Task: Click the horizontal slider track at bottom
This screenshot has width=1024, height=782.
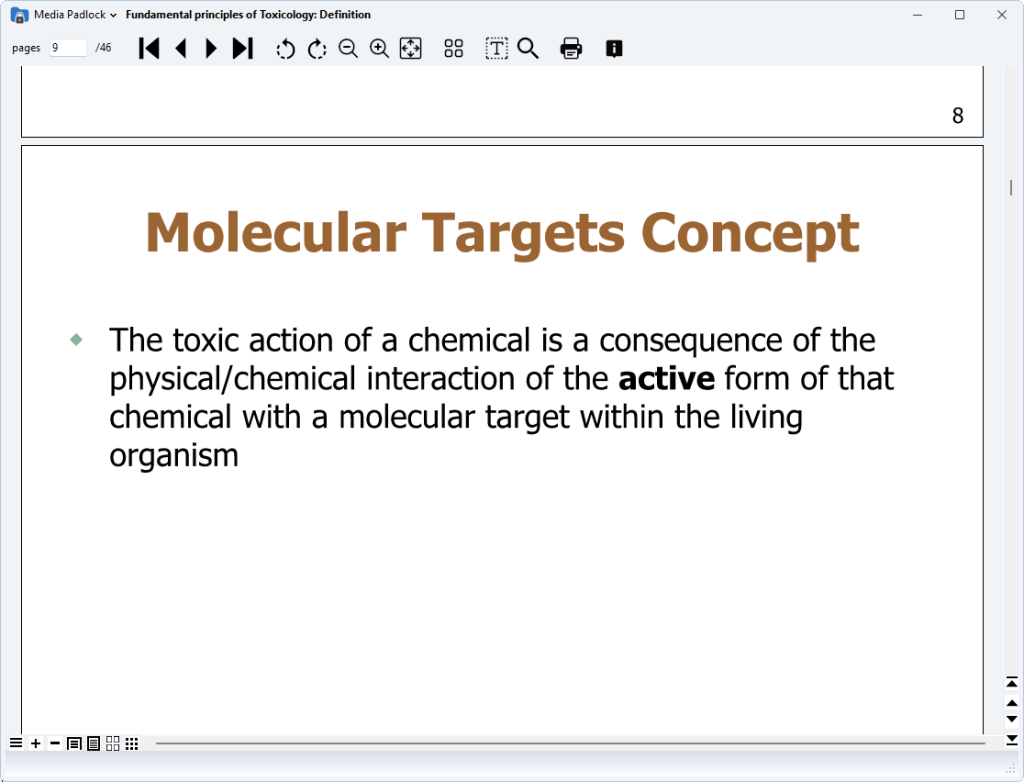Action: [x=570, y=743]
